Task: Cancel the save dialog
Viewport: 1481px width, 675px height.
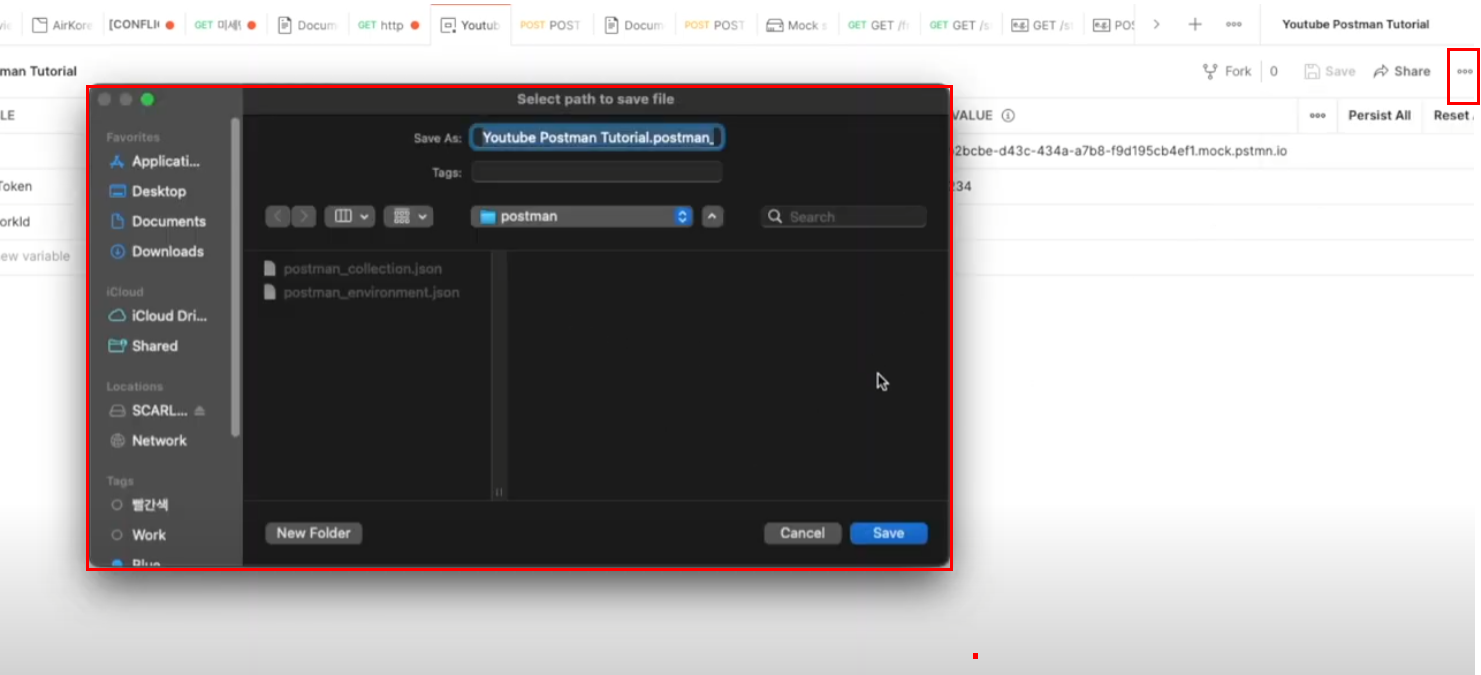Action: pos(803,533)
